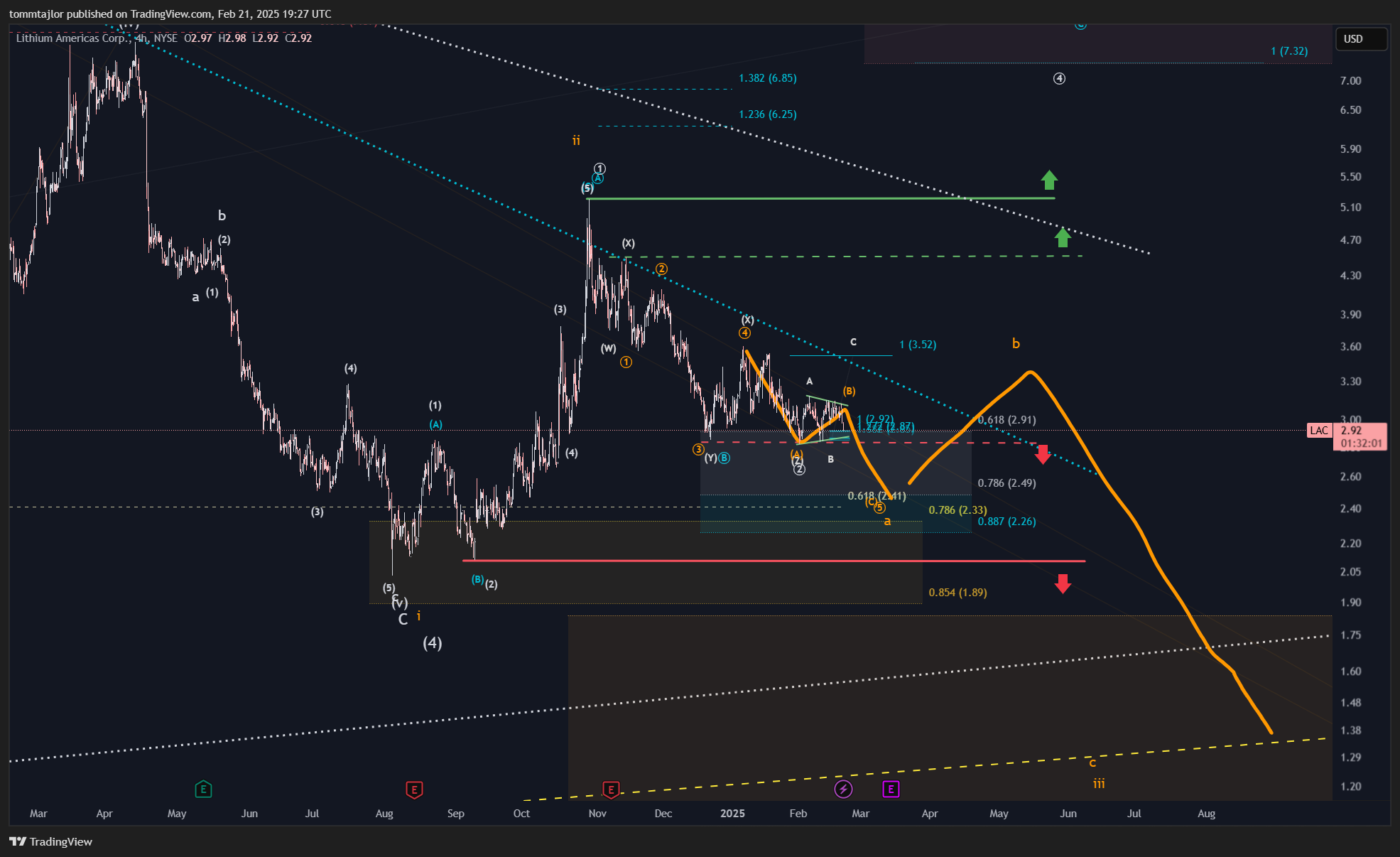
Task: Click 7.00 on the price axis
Action: pos(1350,81)
